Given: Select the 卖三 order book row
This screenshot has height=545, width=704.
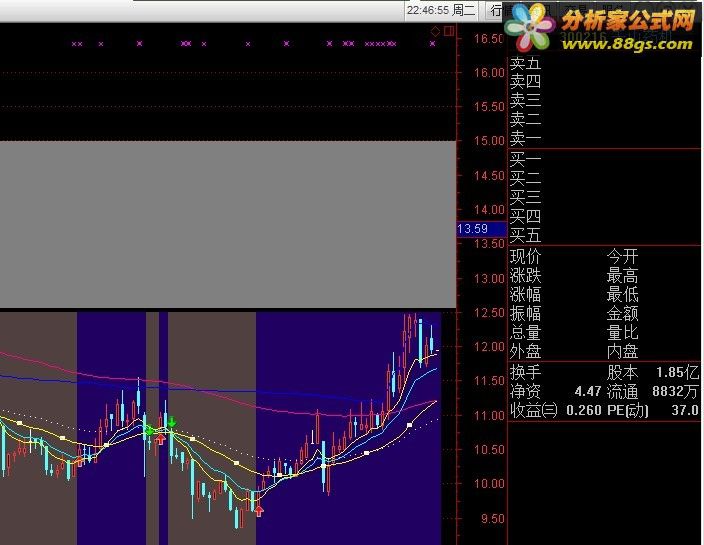Looking at the screenshot, I should 604,101.
